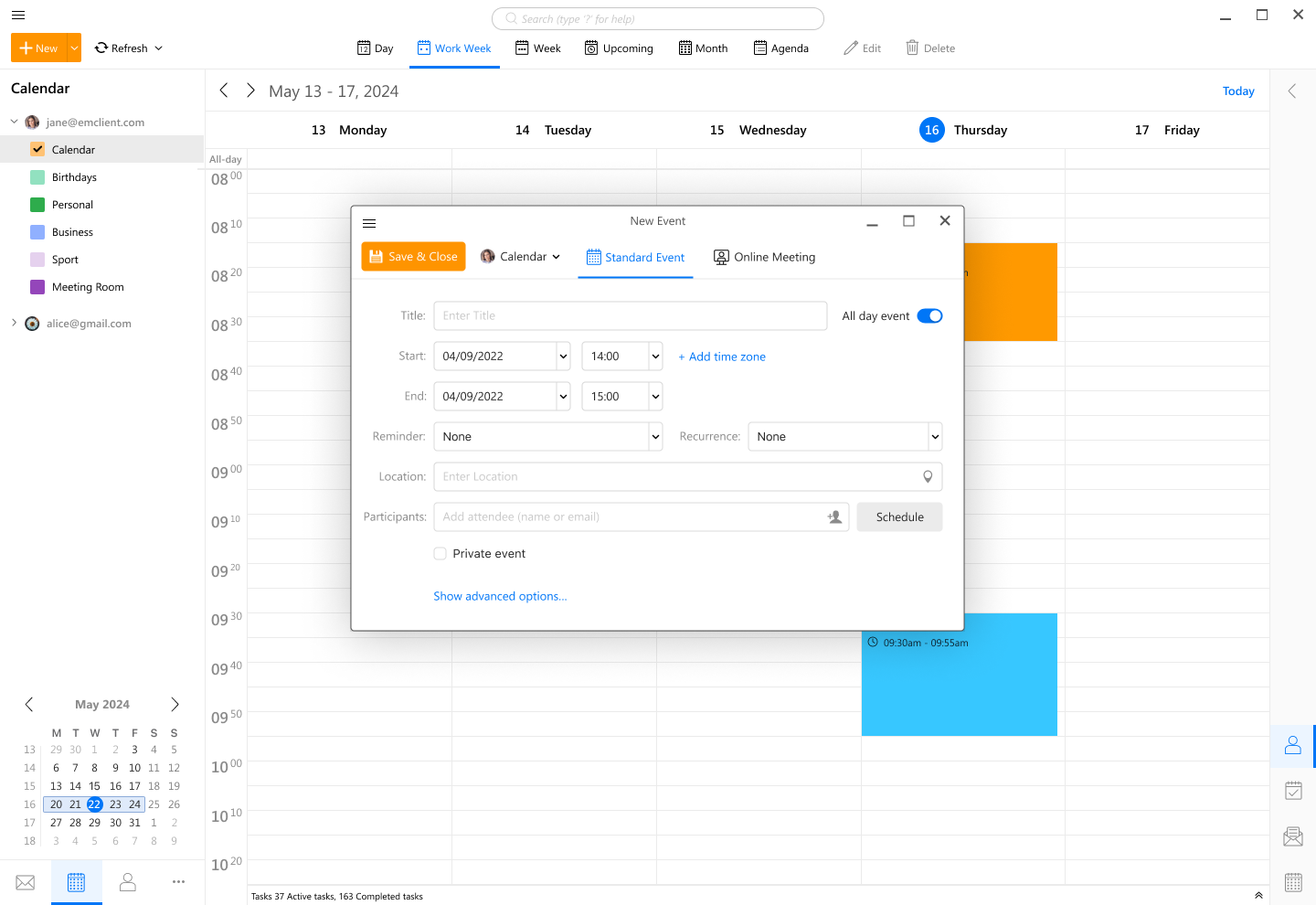Image resolution: width=1316 pixels, height=905 pixels.
Task: Click add attendee contact icon
Action: (x=834, y=517)
